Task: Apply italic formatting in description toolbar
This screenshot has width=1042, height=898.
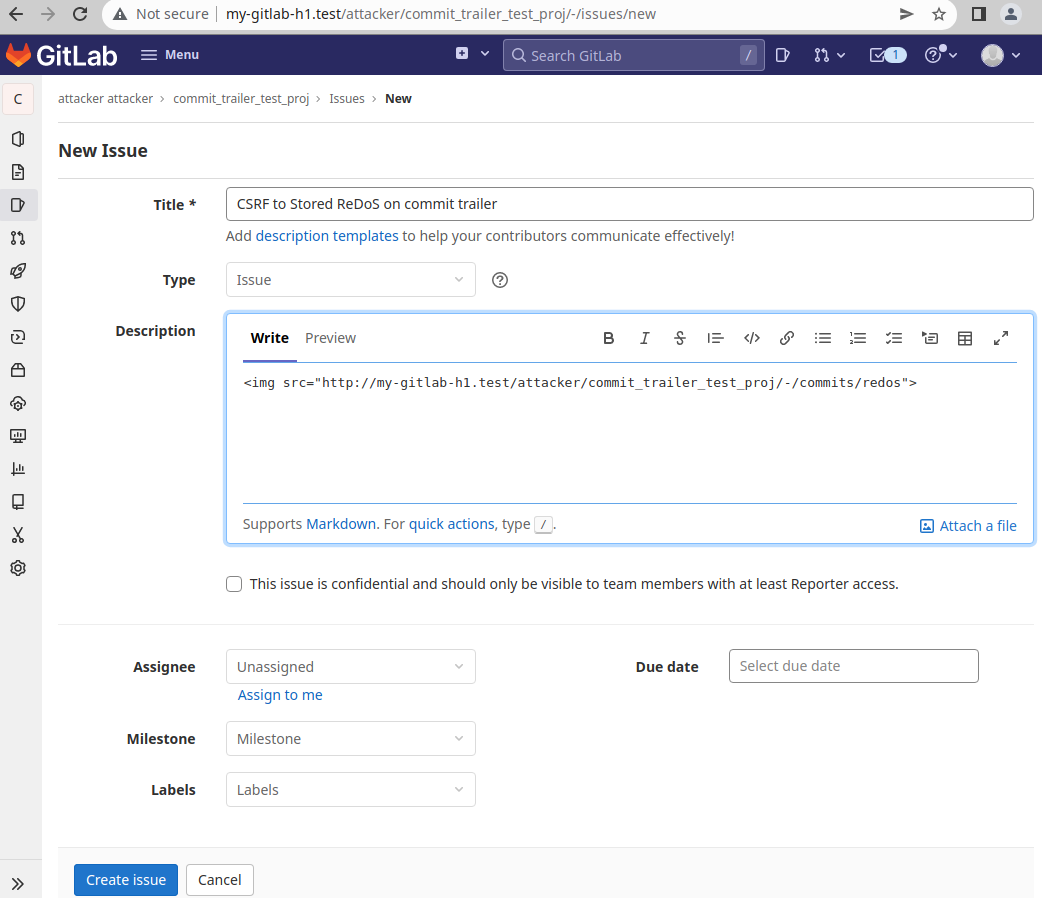Action: [x=645, y=338]
